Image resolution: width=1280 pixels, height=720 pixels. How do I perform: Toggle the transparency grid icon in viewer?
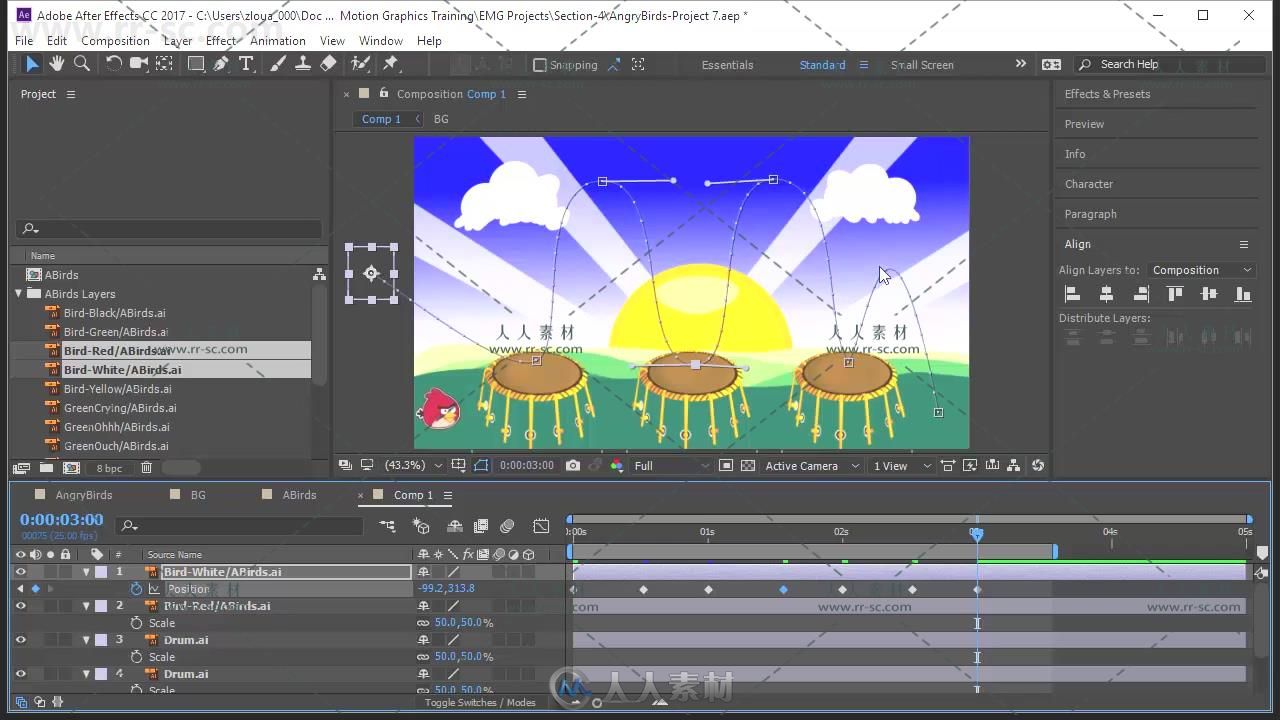click(748, 466)
